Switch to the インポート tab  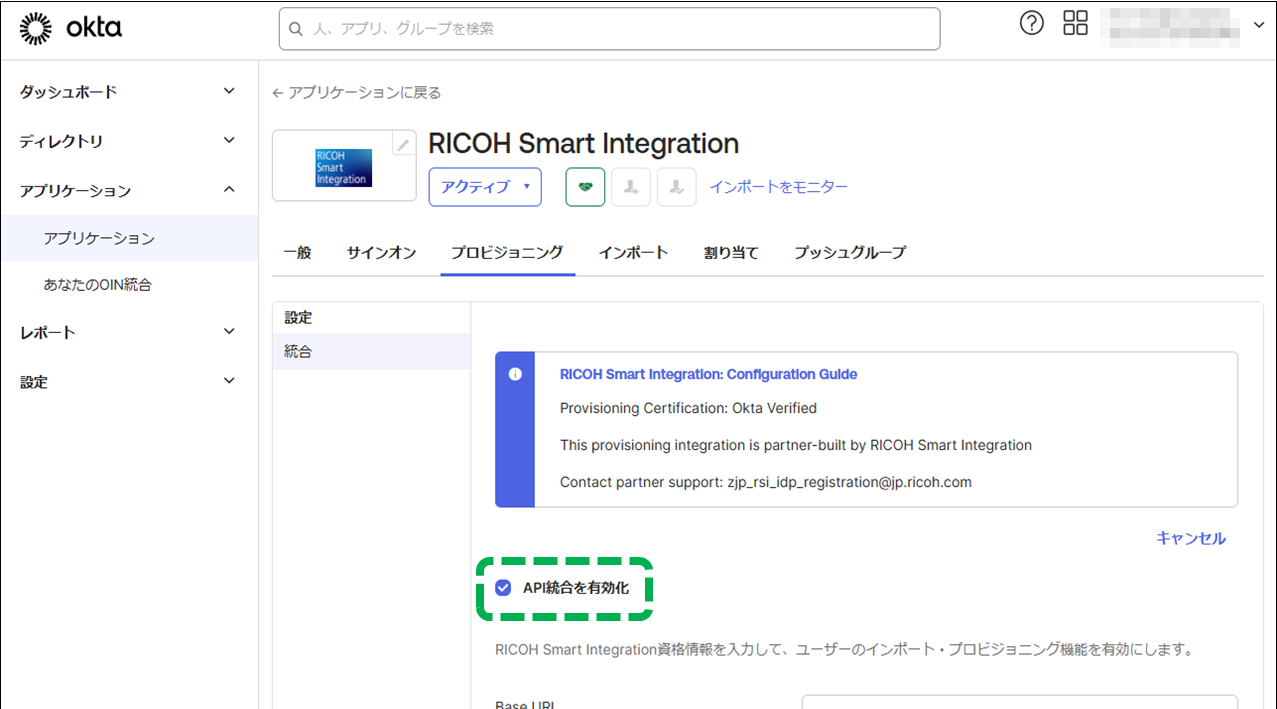point(633,253)
